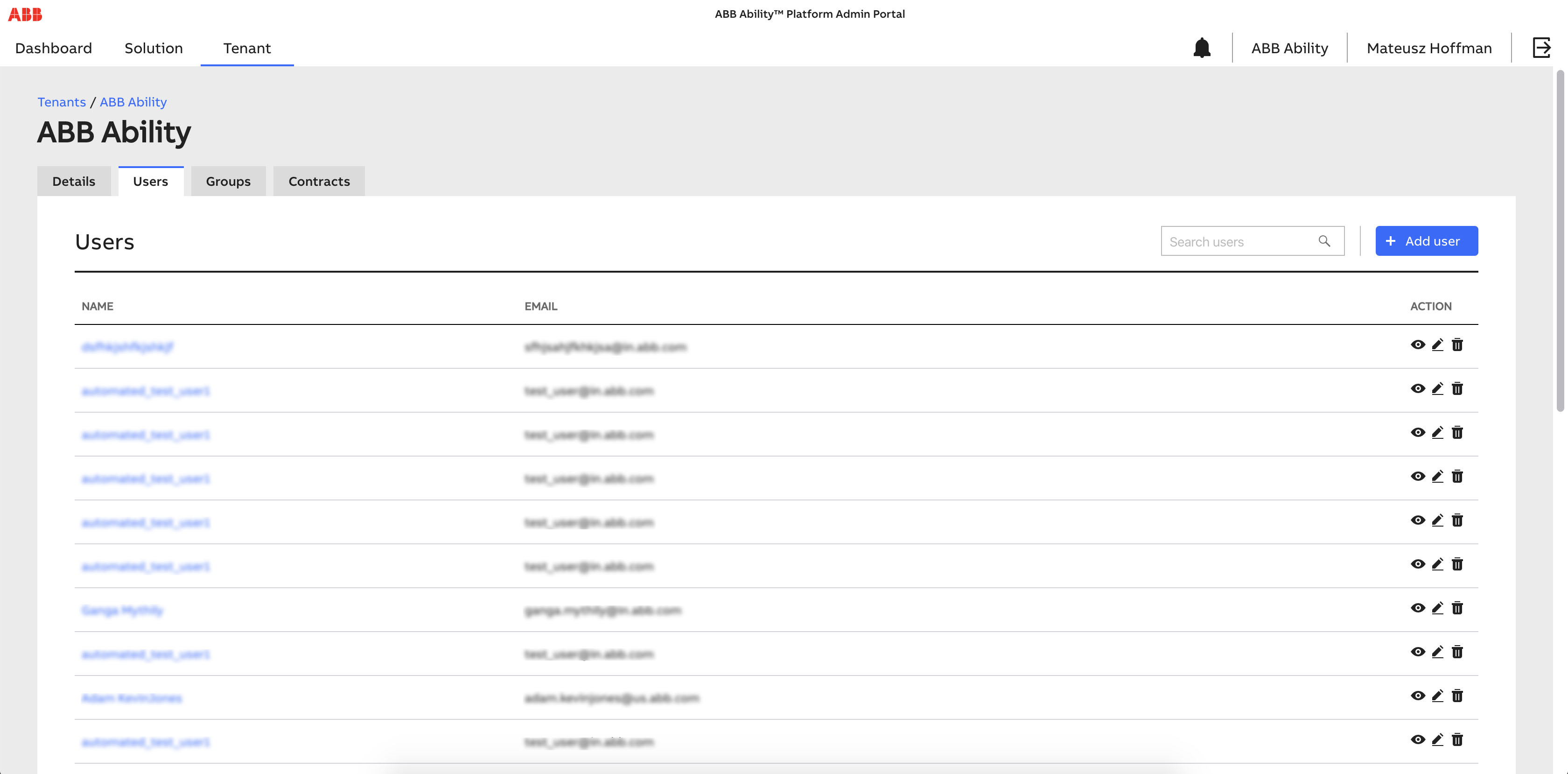This screenshot has height=774, width=1568.
Task: Click the ABB logo
Action: coord(25,14)
